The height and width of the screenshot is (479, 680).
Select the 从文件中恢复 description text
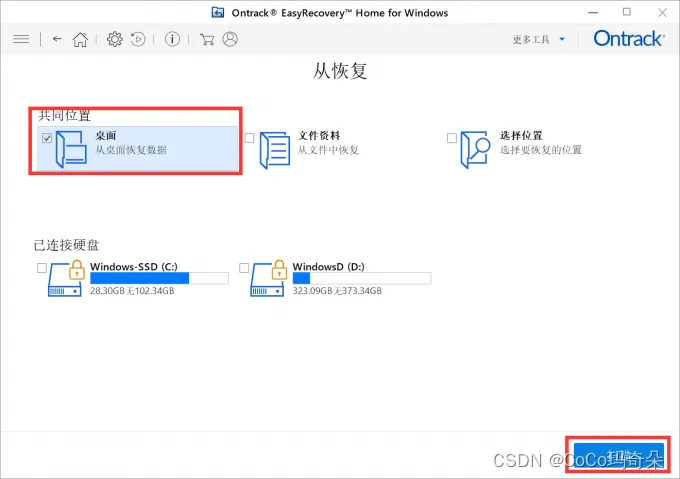pyautogui.click(x=328, y=150)
